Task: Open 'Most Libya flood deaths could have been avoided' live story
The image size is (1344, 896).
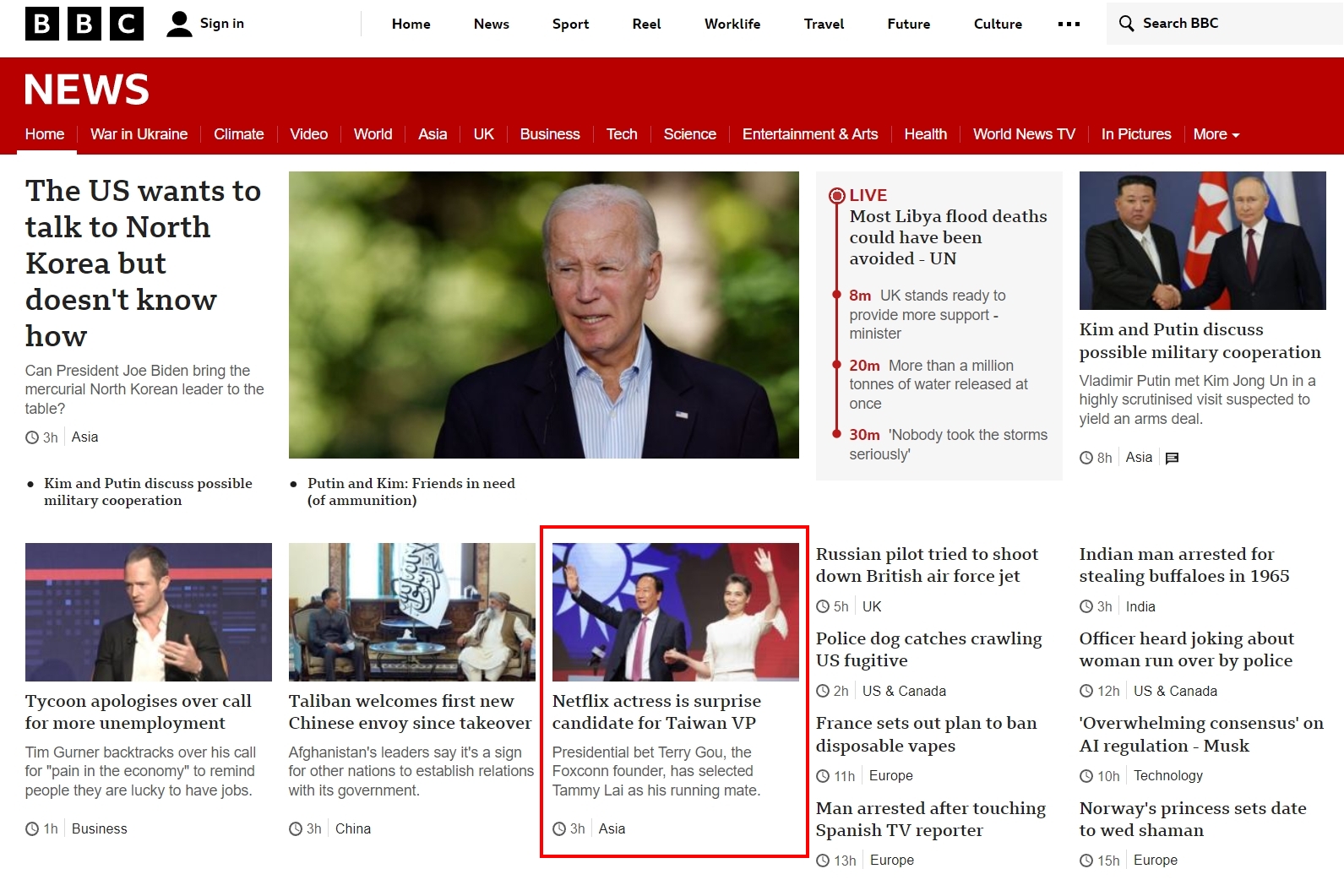Action: click(x=948, y=237)
